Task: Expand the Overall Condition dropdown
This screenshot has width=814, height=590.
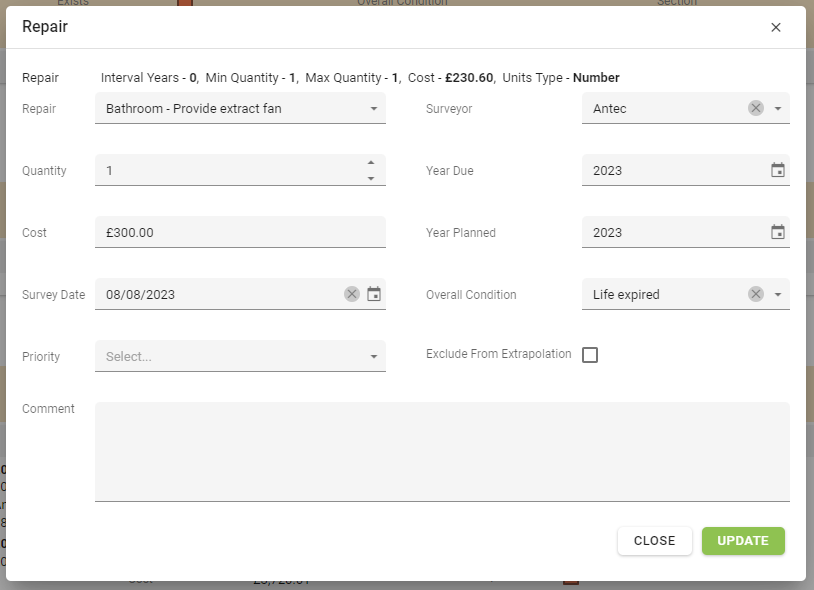Action: pyautogui.click(x=778, y=294)
